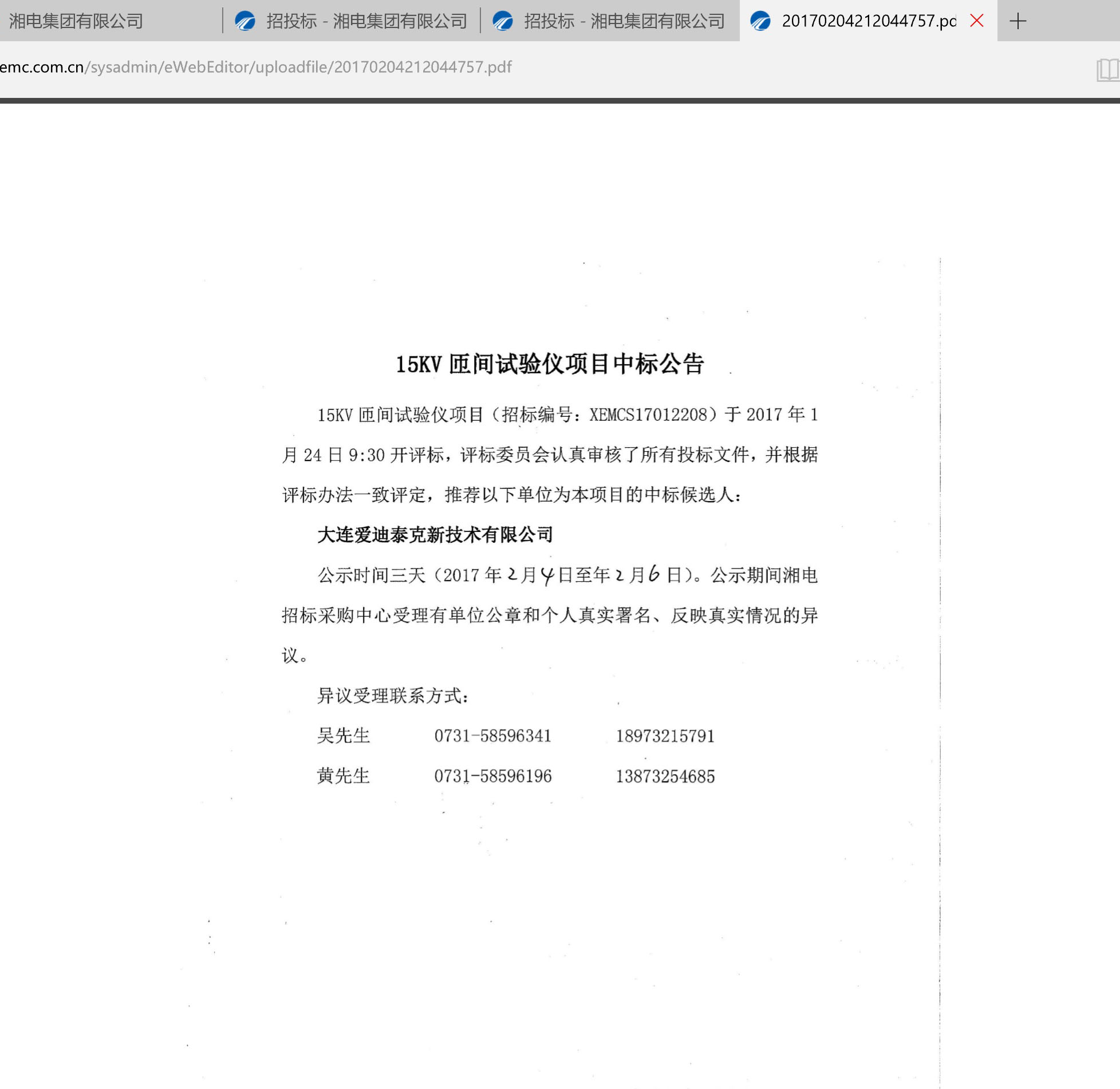The width and height of the screenshot is (1120, 1089).
Task: Click mobile number 18973215791
Action: pyautogui.click(x=665, y=736)
